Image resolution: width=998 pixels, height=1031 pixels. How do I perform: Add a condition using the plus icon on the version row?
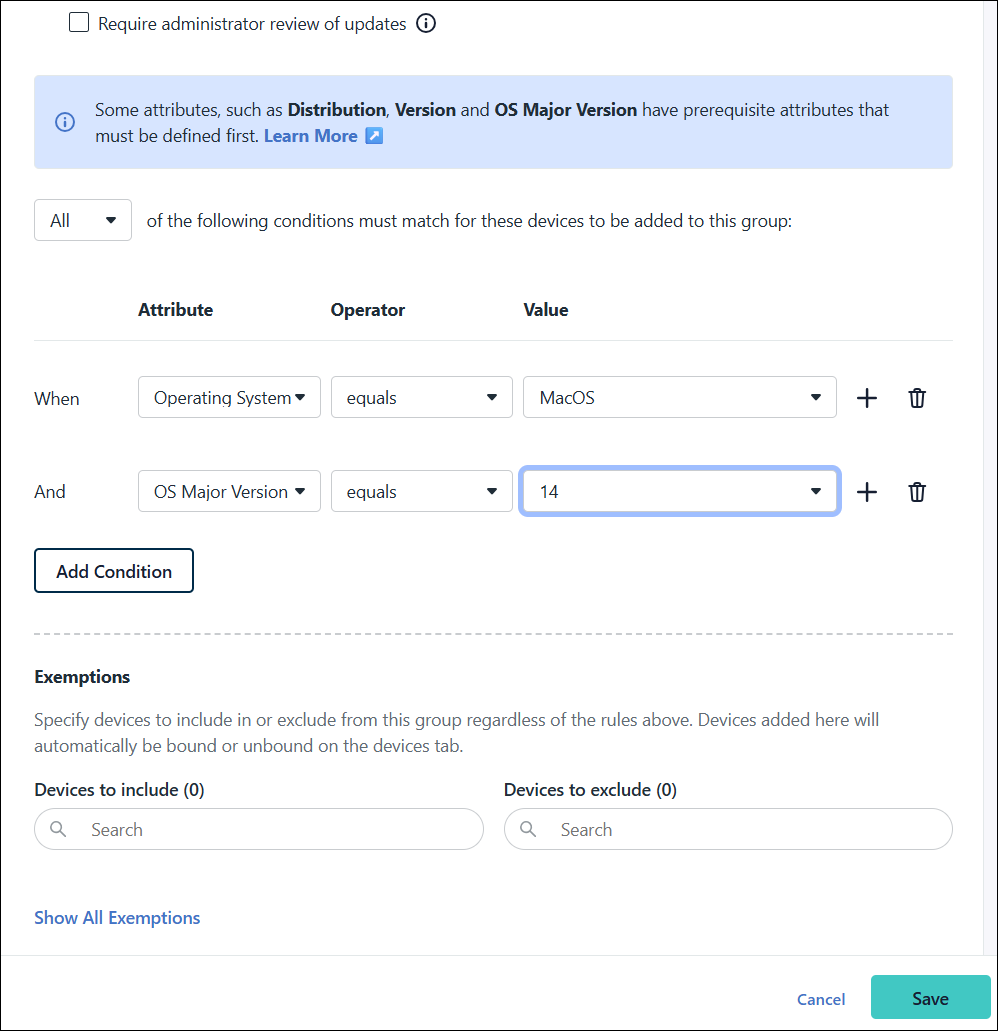pyautogui.click(x=866, y=491)
